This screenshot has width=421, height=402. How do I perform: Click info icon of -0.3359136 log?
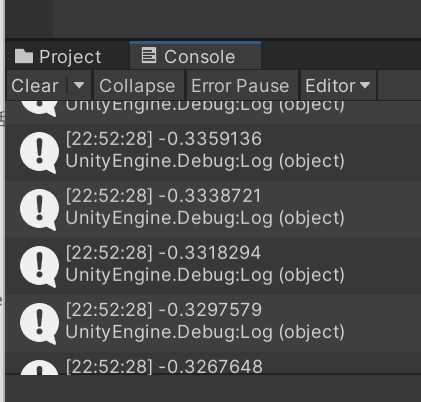click(39, 153)
